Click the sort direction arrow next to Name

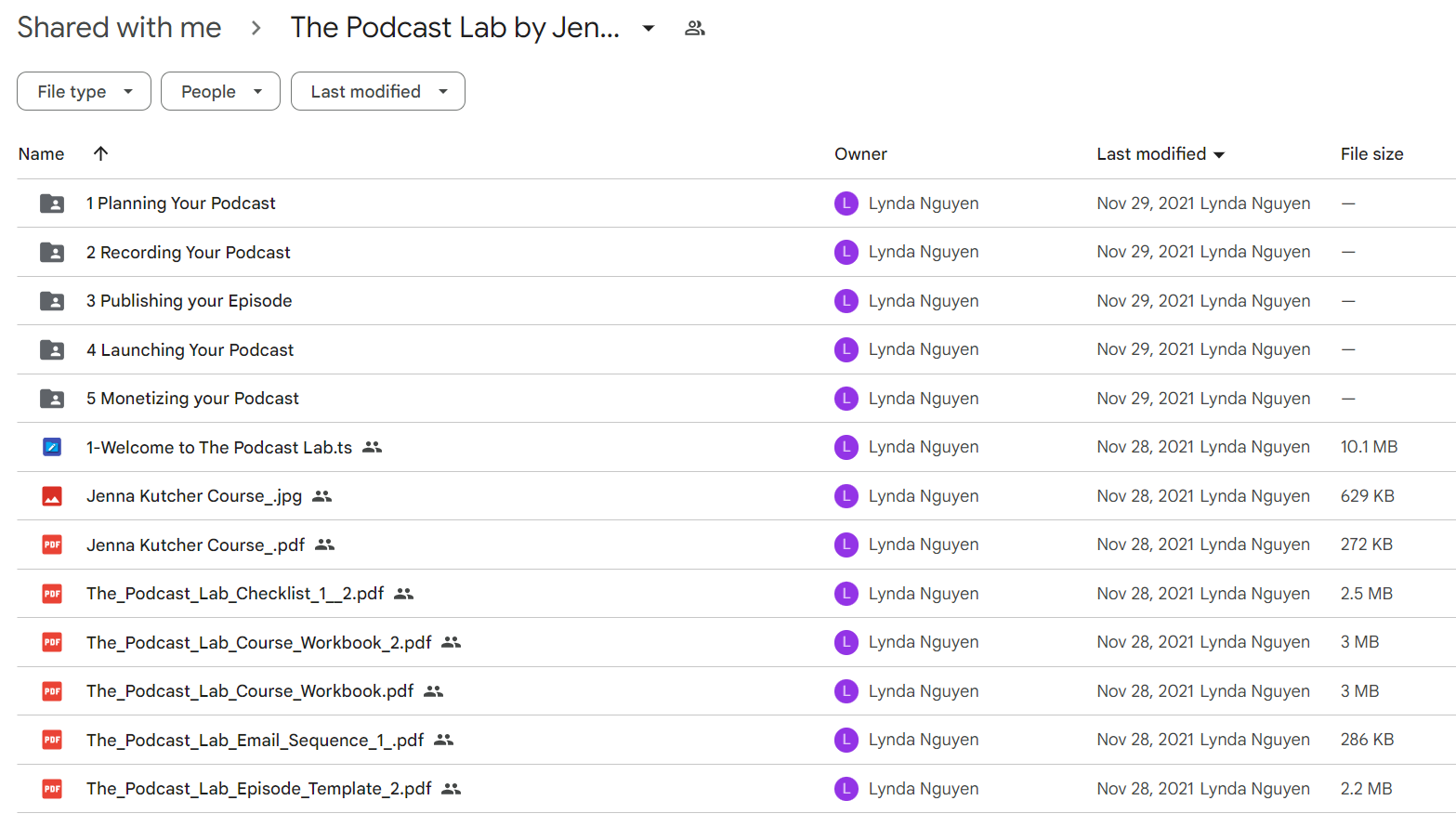pos(101,153)
